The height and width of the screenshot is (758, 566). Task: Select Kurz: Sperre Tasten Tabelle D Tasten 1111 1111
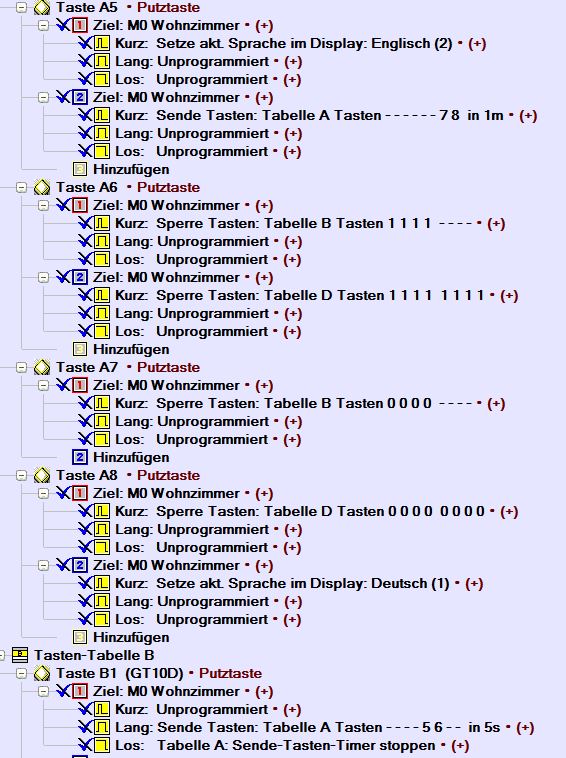[300, 295]
